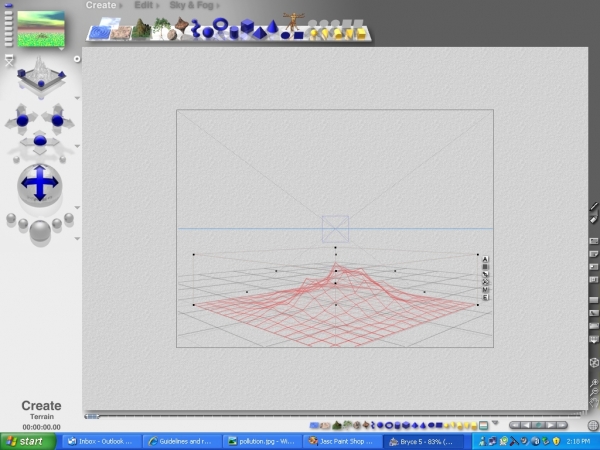Create a Leonardo picture object
600x450 pixels.
pyautogui.click(x=293, y=21)
